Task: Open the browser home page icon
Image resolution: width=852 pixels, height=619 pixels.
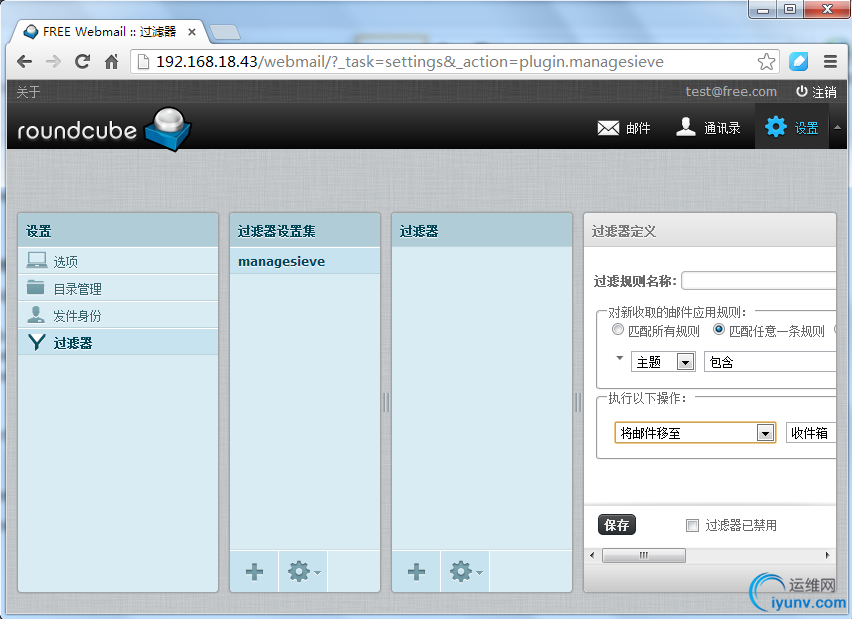Action: [x=111, y=61]
